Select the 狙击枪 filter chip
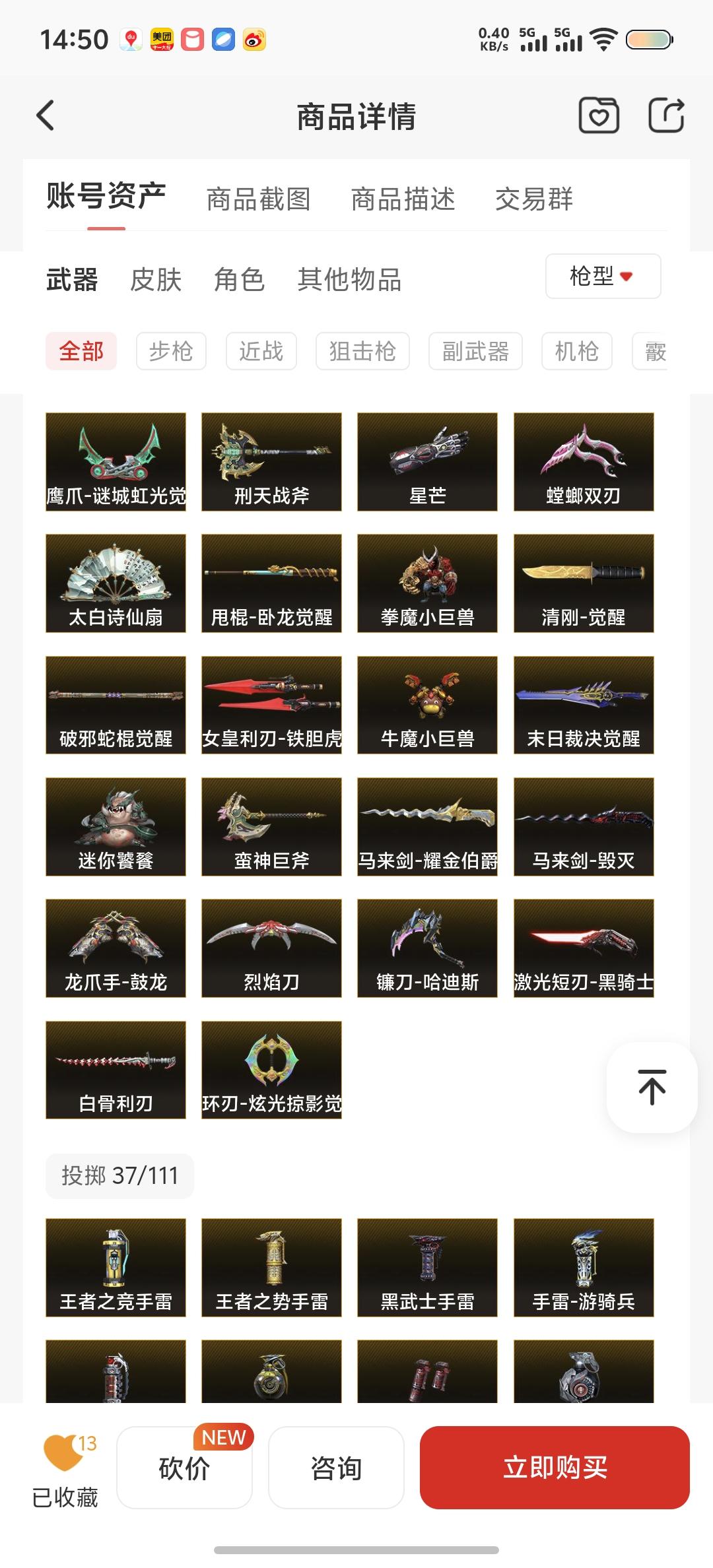 click(x=362, y=351)
